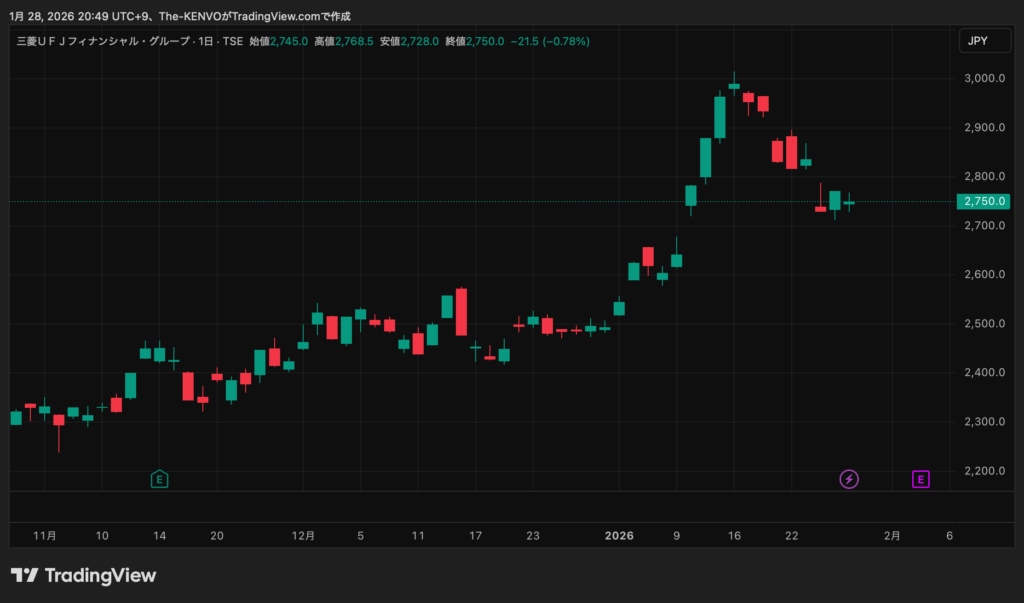Click the purple lightning bolt icon
The image size is (1024, 603).
pyautogui.click(x=849, y=479)
